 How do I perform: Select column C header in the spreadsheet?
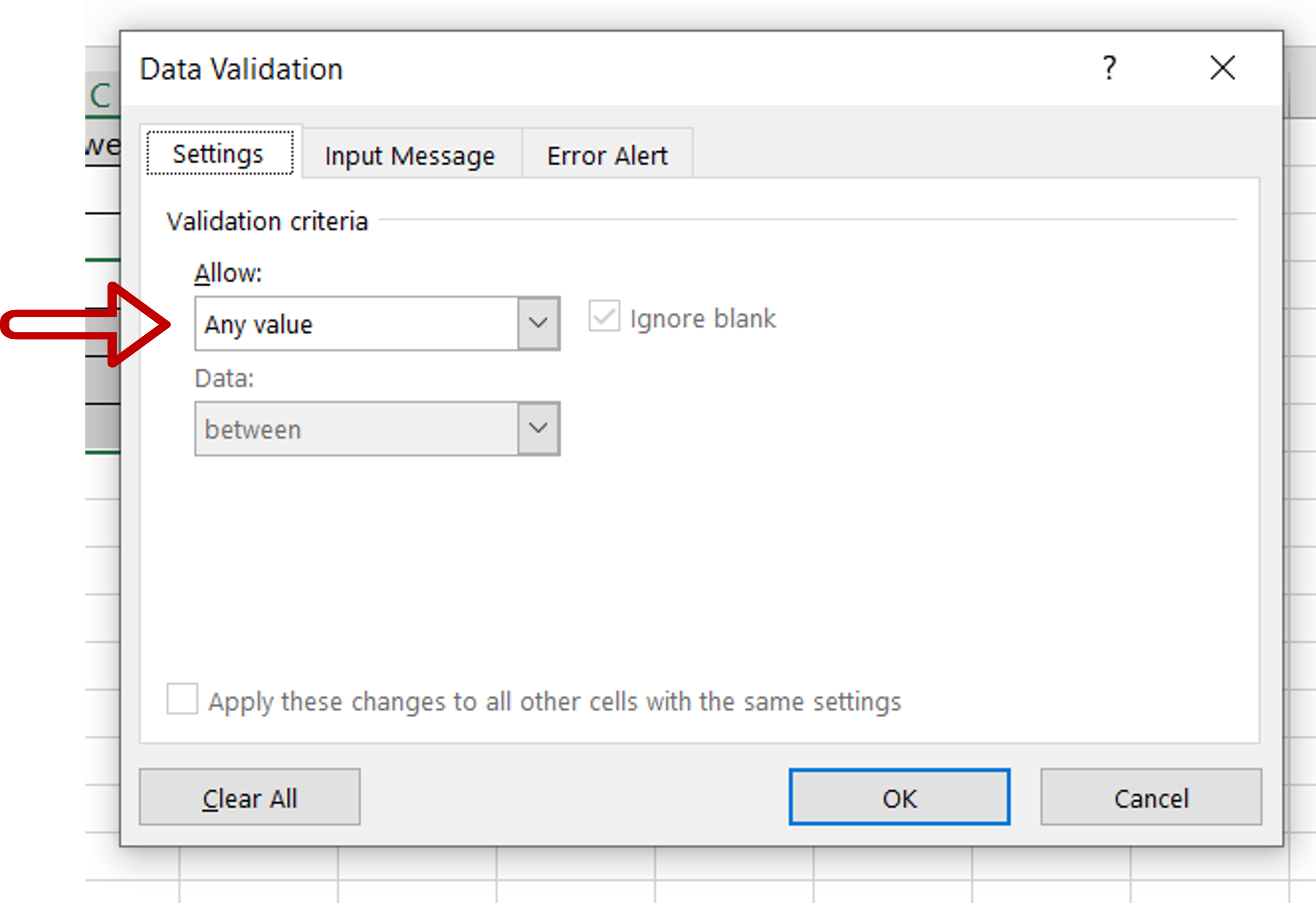click(102, 95)
